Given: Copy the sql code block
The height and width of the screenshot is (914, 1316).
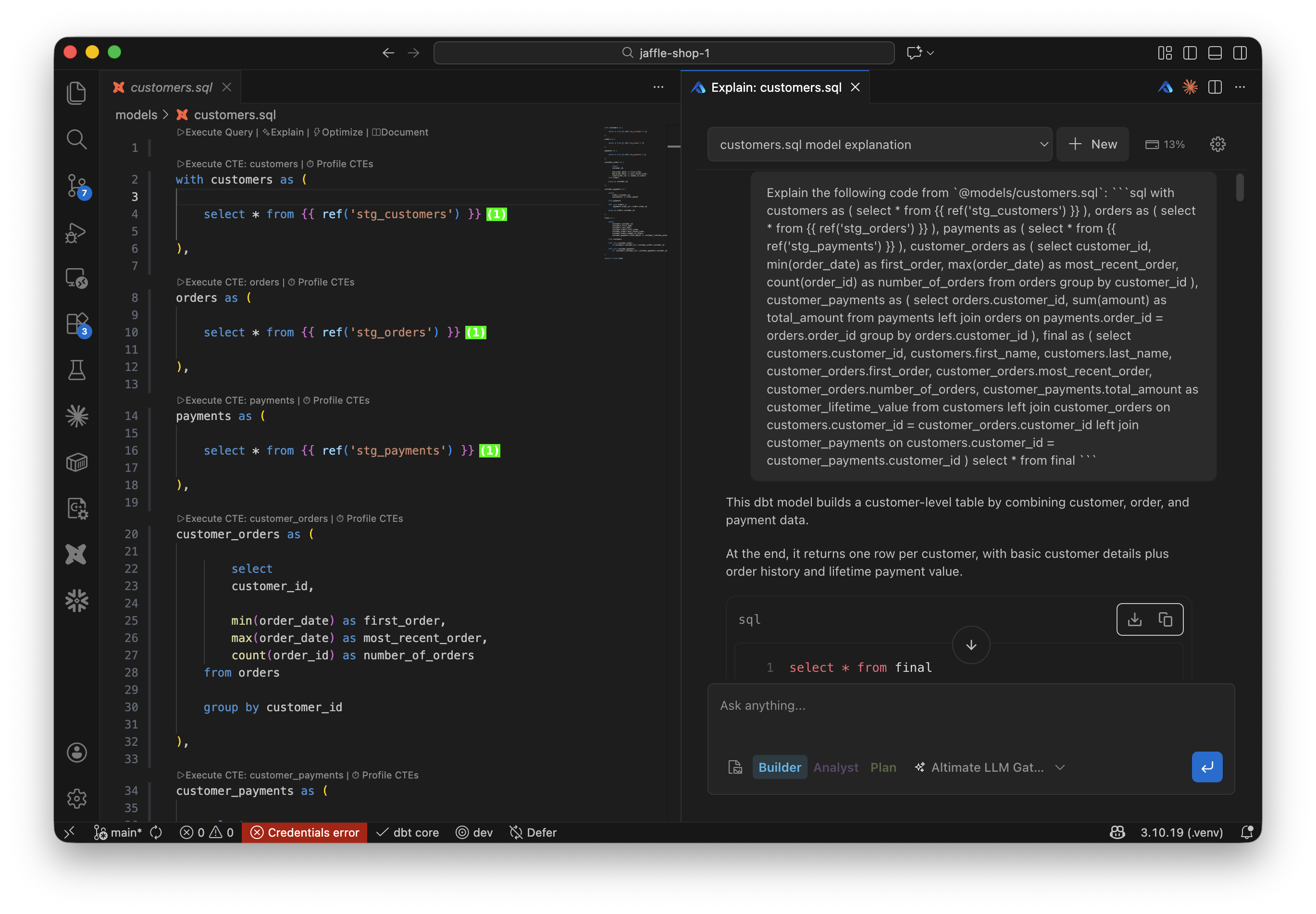Looking at the screenshot, I should [x=1166, y=619].
